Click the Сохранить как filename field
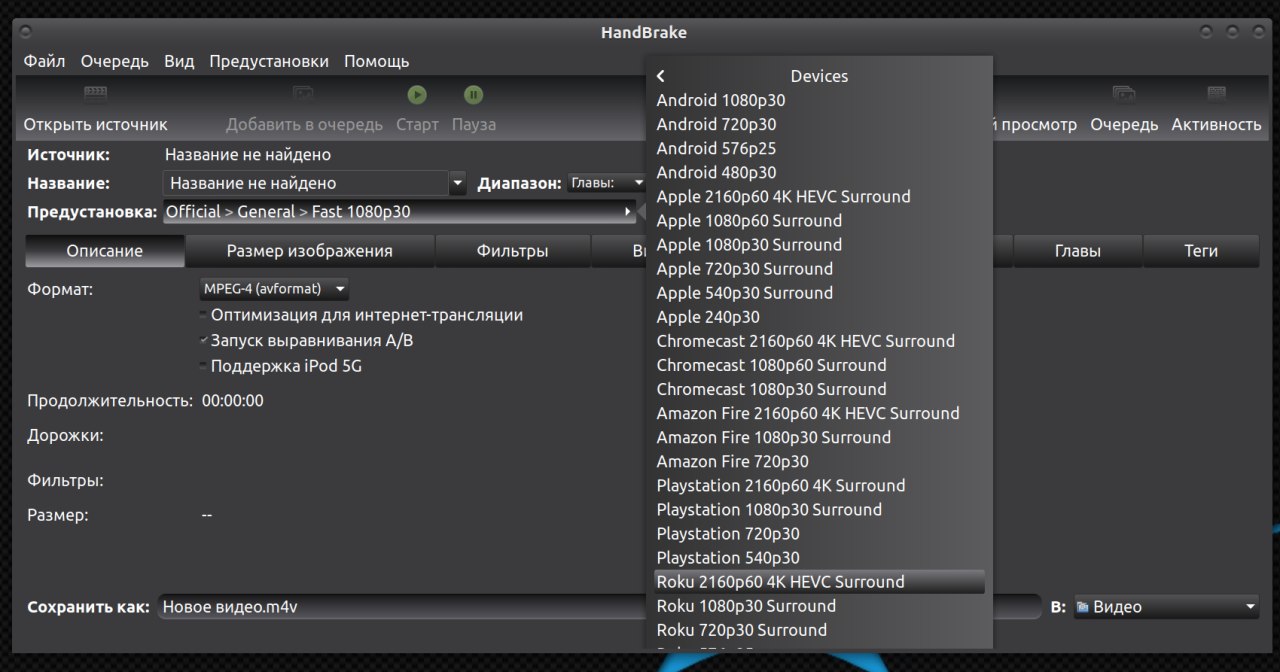 (x=600, y=607)
